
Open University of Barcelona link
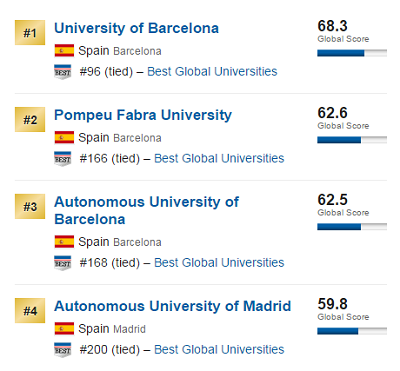(x=136, y=28)
